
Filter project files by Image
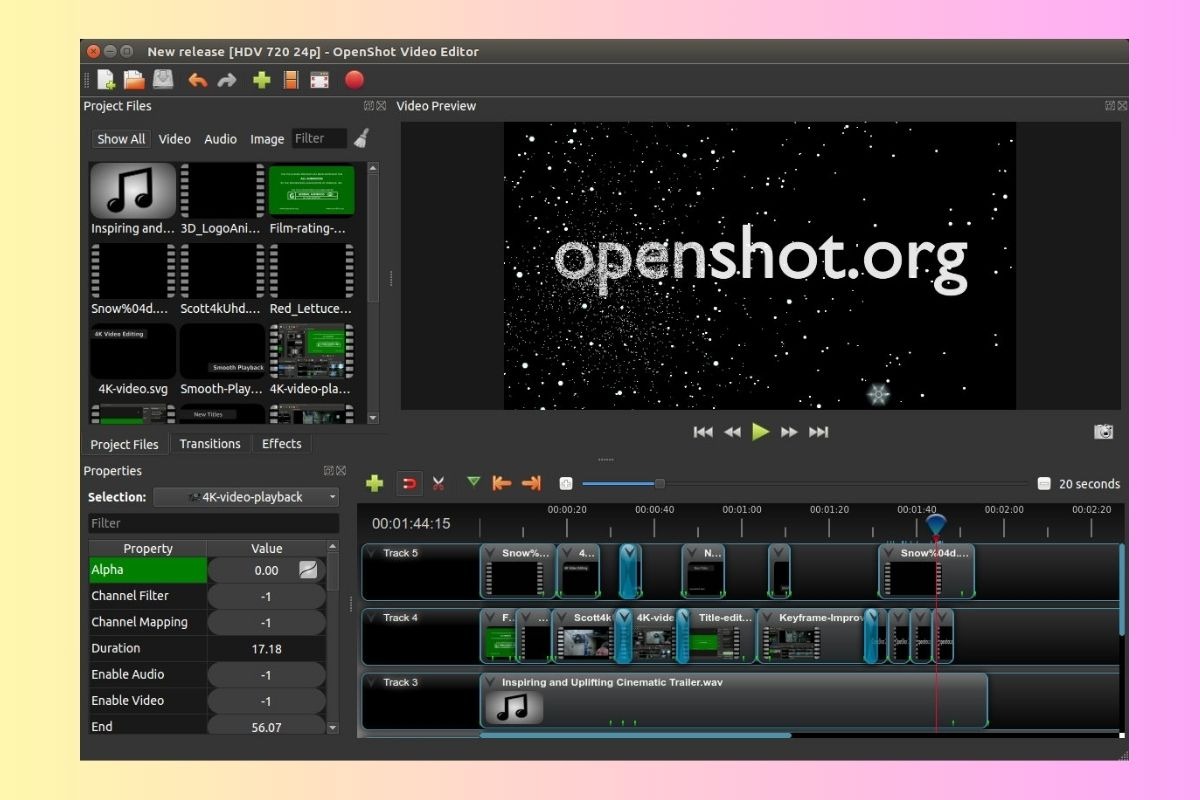click(267, 139)
